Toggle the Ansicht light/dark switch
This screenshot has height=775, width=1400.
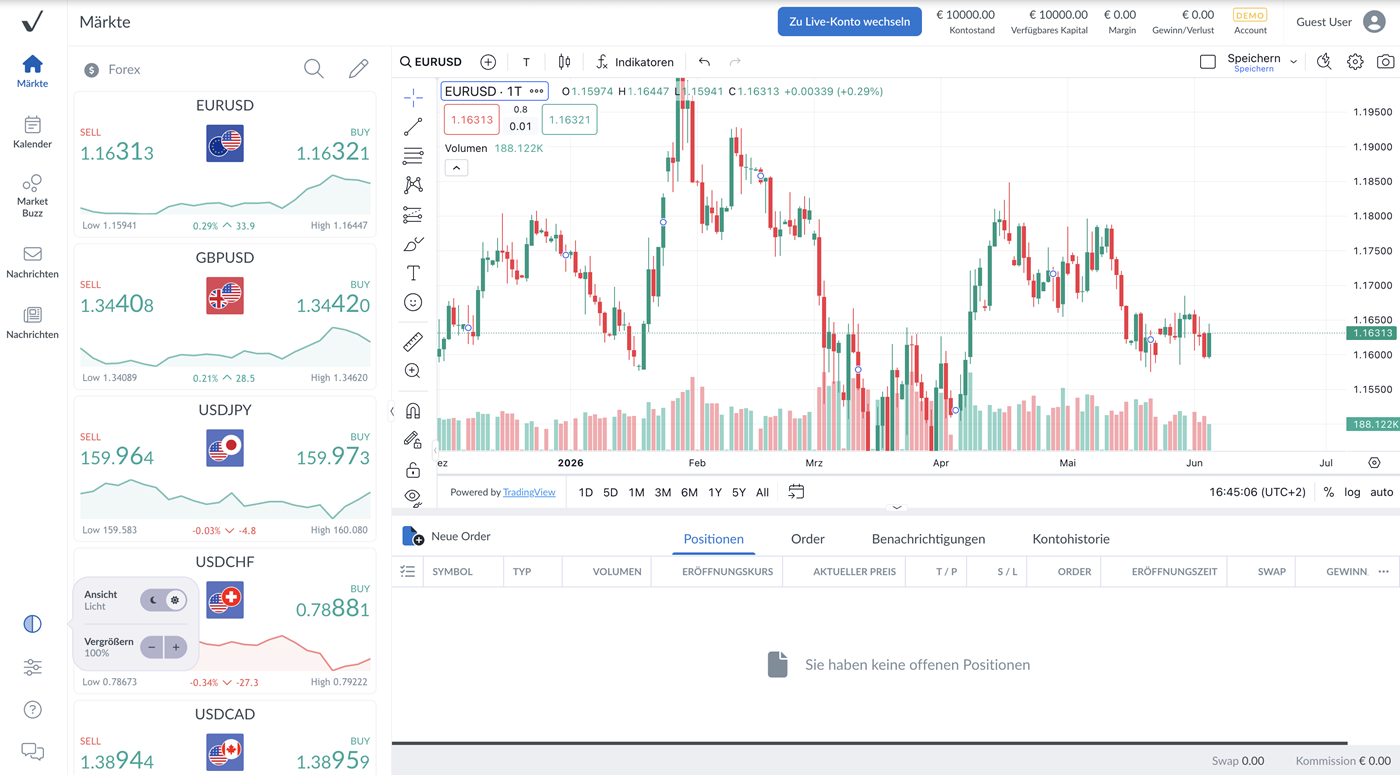point(163,600)
